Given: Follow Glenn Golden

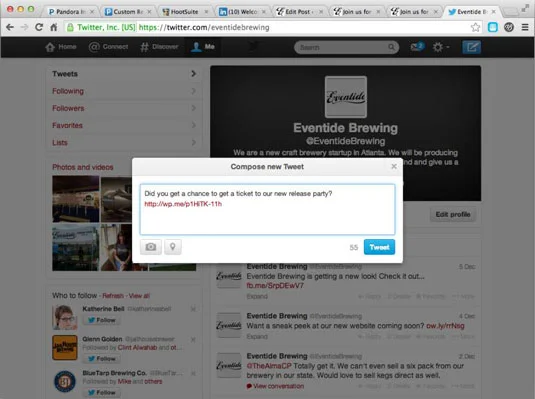Looking at the screenshot, I should click(101, 359).
